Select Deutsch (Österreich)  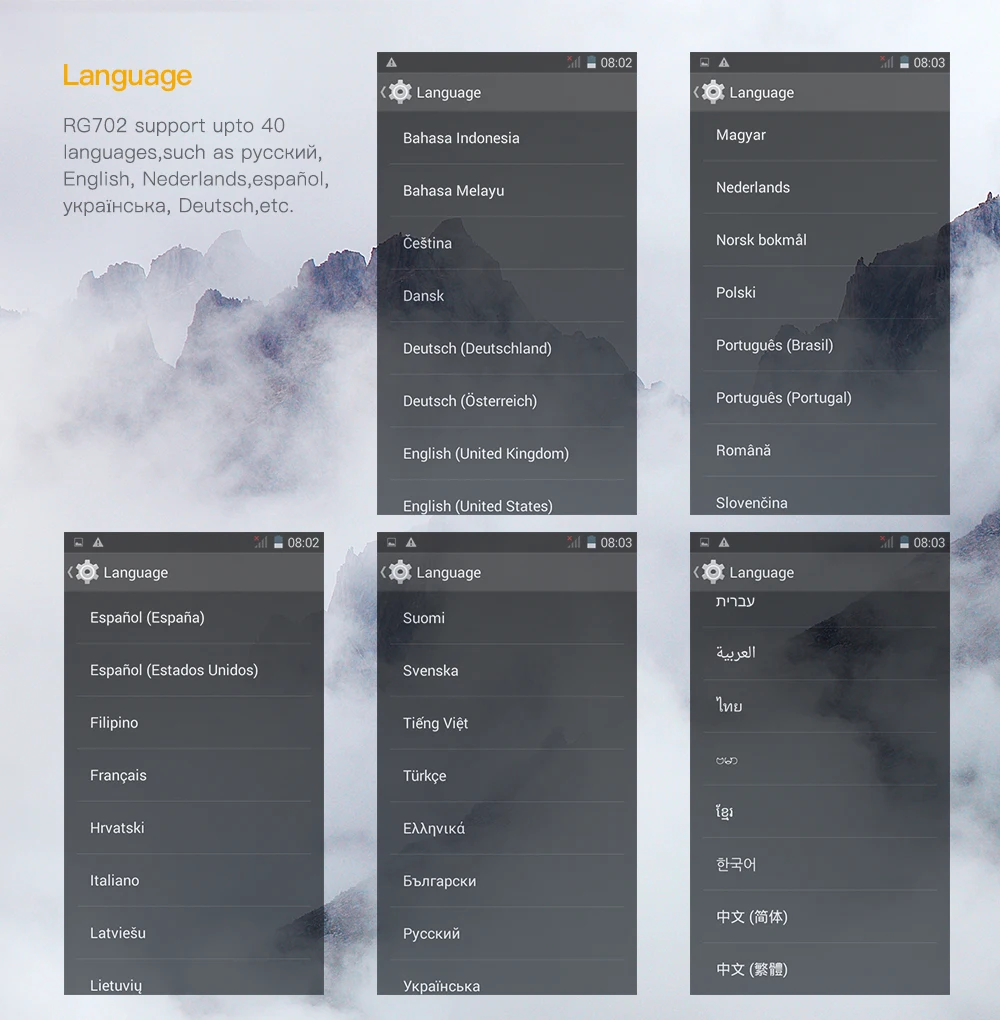(x=507, y=401)
